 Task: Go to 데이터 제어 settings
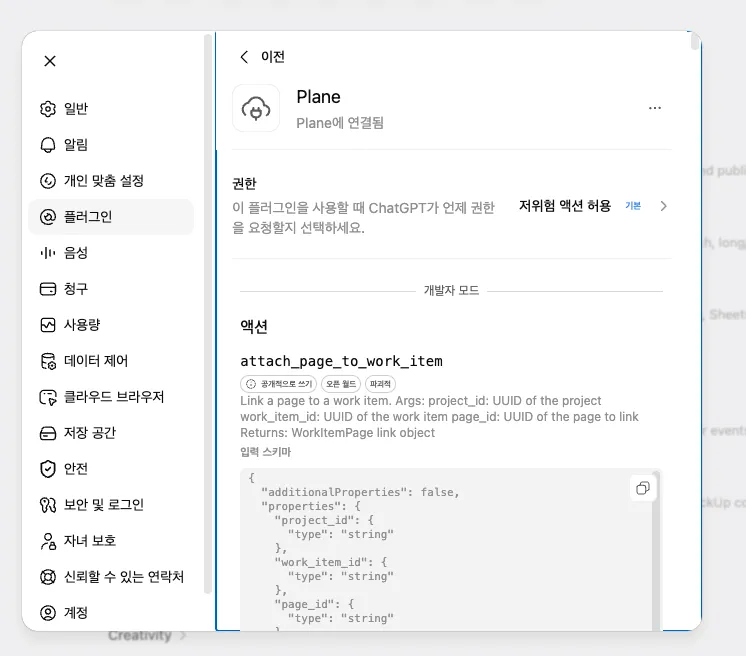point(111,361)
